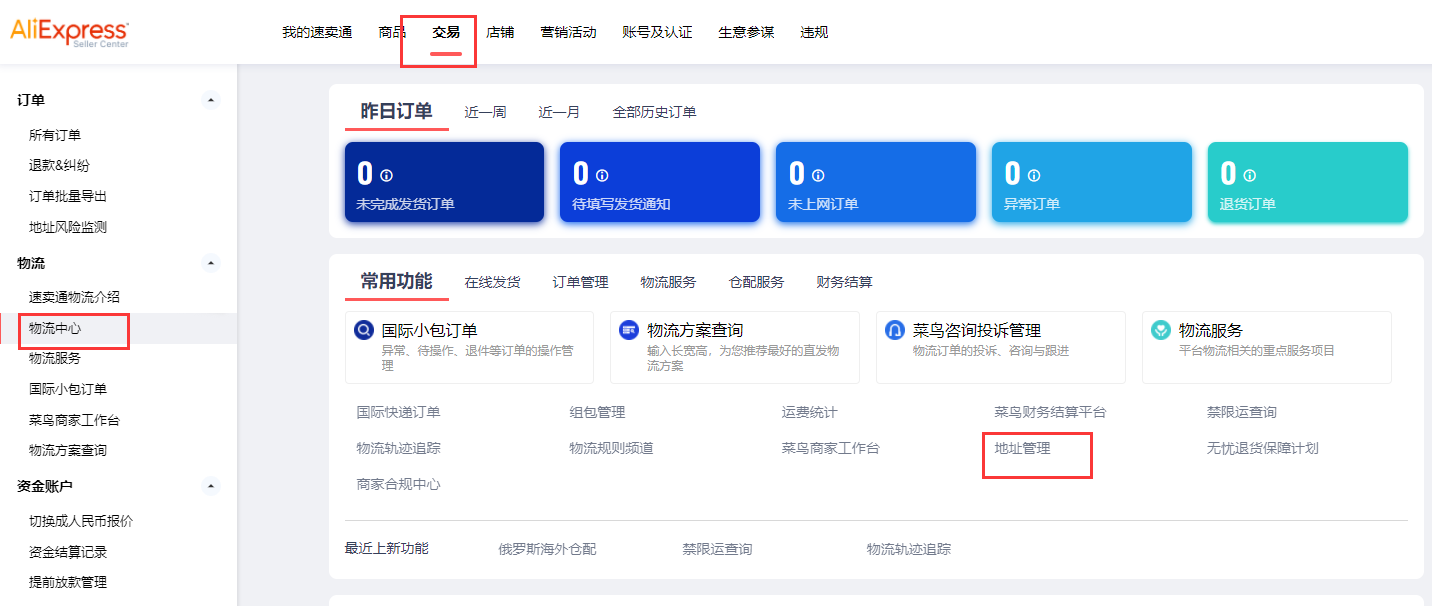Click 商家合规中心 link
This screenshot has width=1432, height=606.
coord(398,484)
